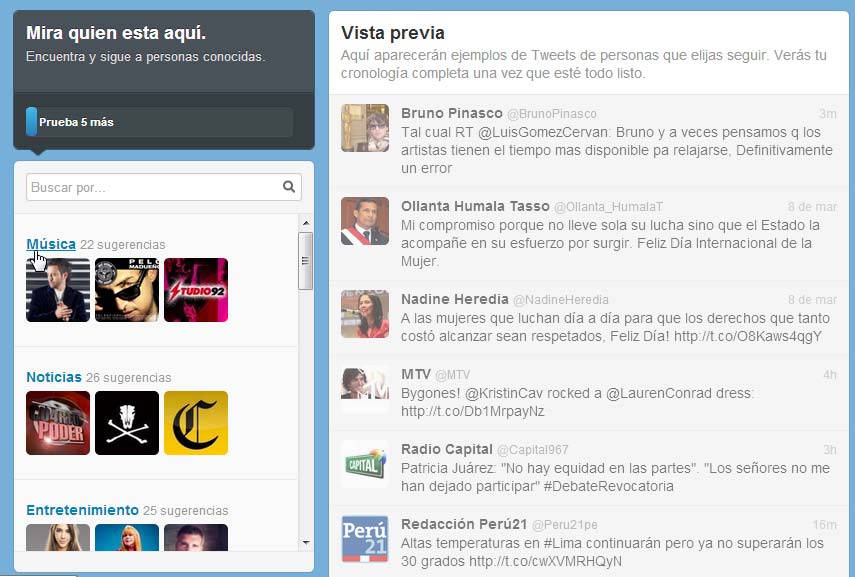Select the first Música artist thumbnail
This screenshot has width=855, height=577.
[58, 290]
